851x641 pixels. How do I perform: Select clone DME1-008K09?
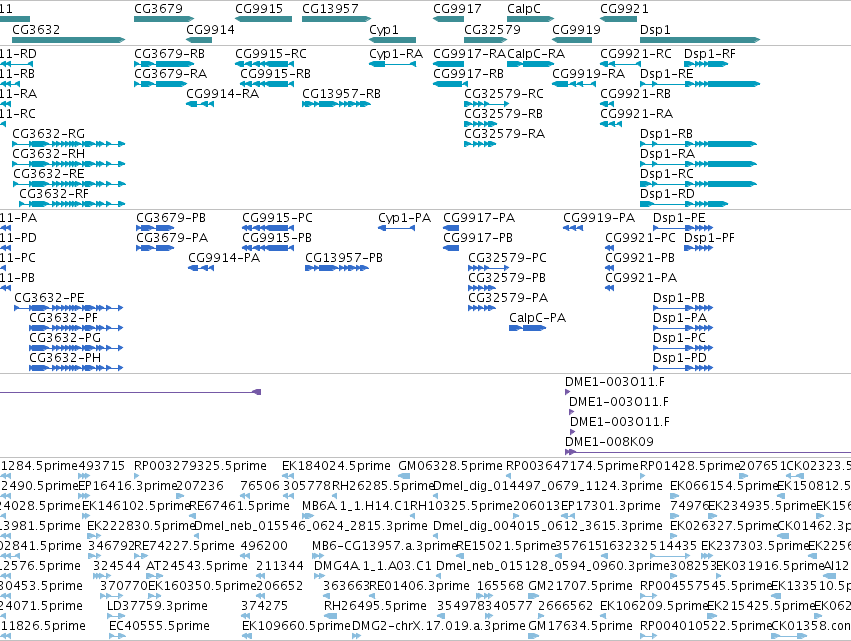coord(708,452)
